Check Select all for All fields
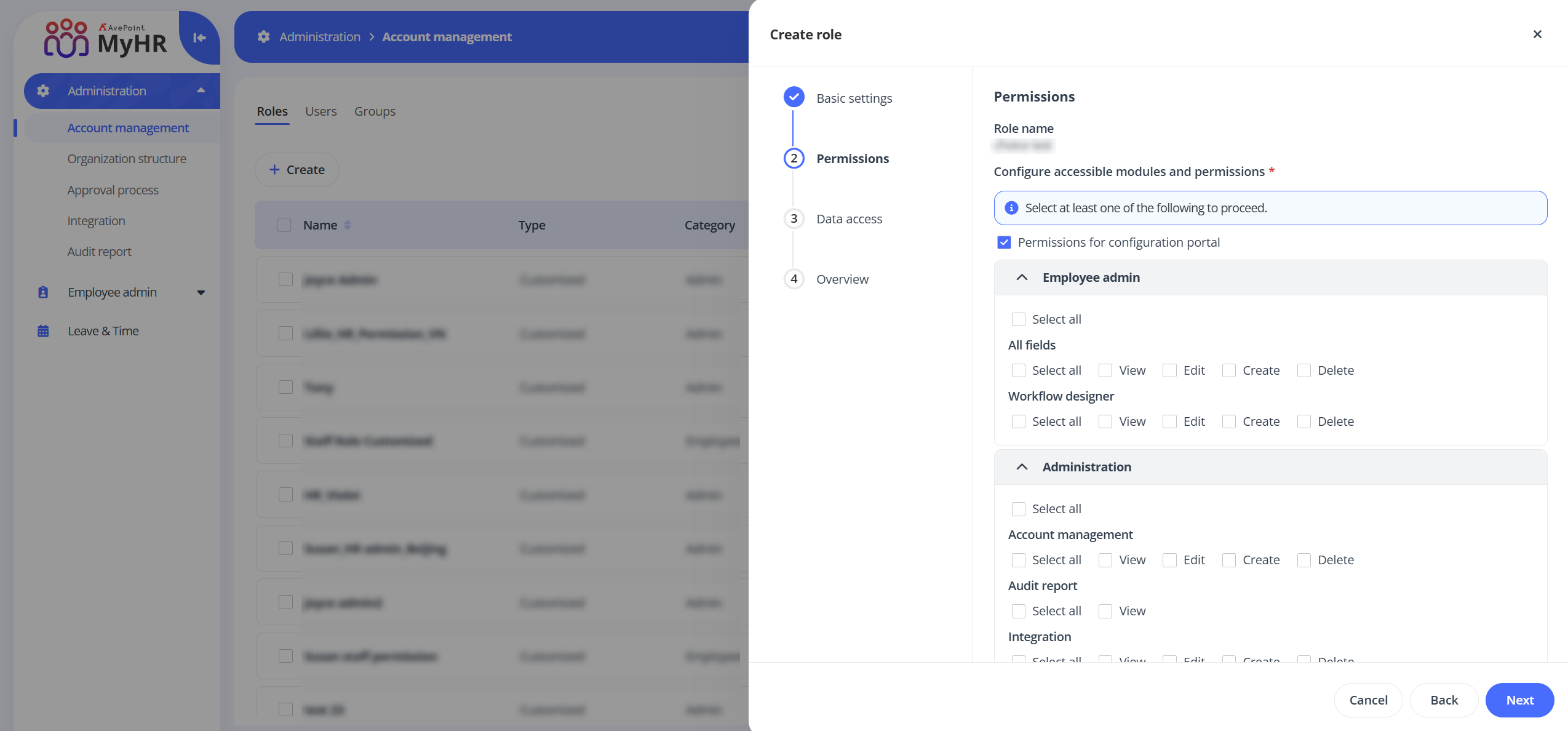Viewport: 1568px width, 731px height. (1019, 370)
